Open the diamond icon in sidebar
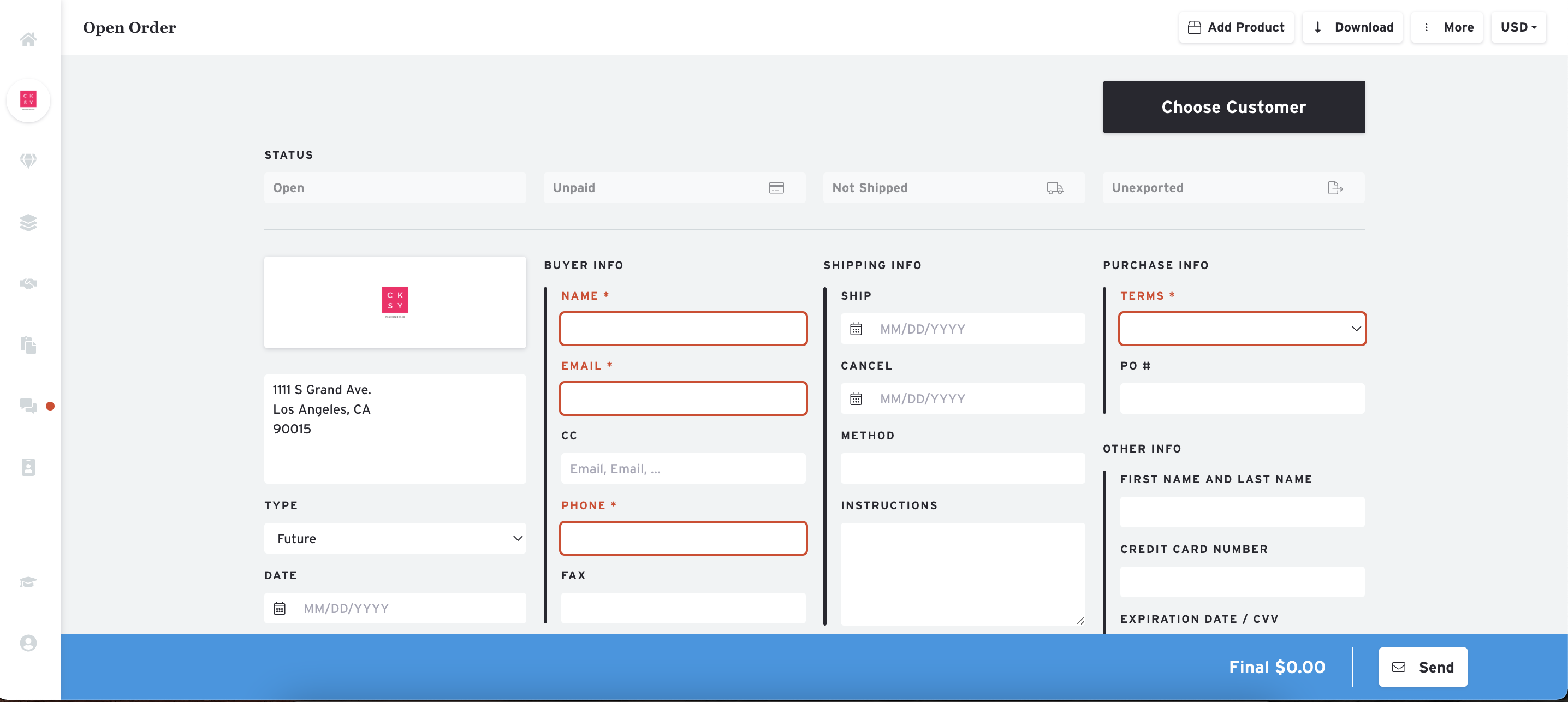The width and height of the screenshot is (1568, 702). tap(28, 160)
